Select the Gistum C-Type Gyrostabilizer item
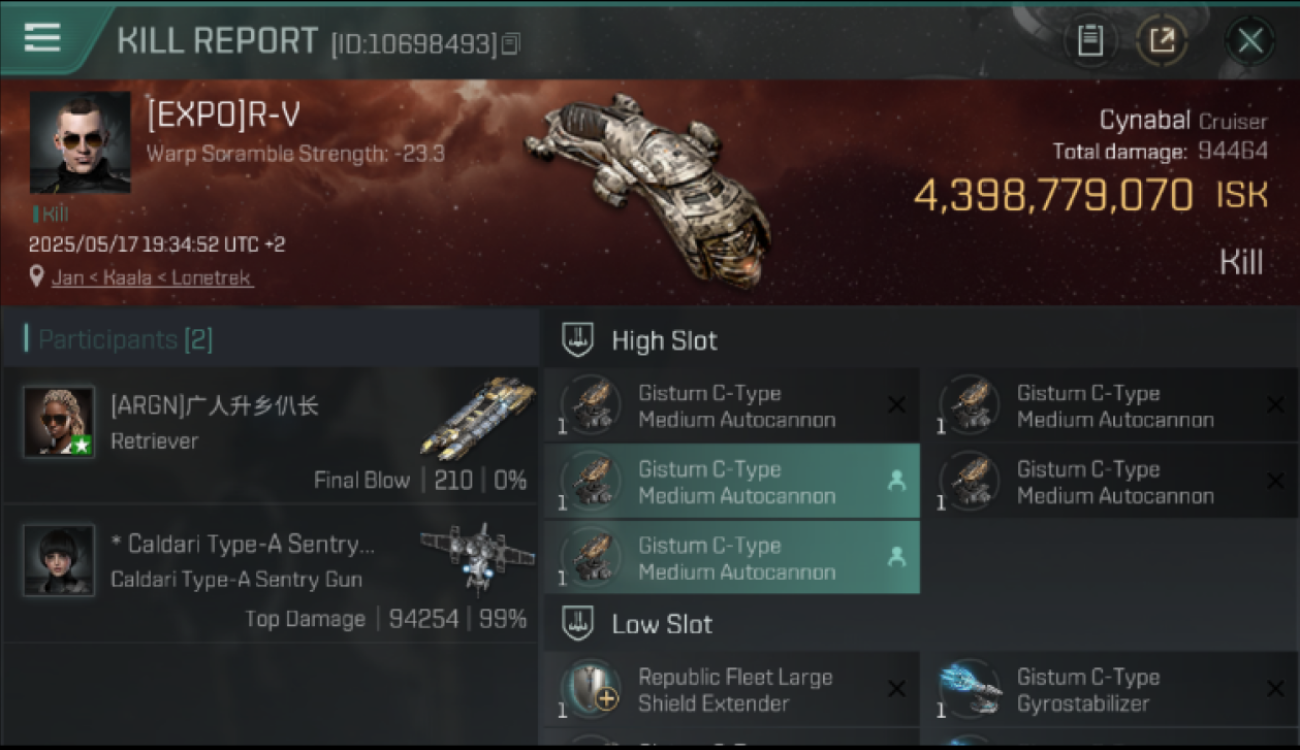1300x750 pixels. 1110,690
